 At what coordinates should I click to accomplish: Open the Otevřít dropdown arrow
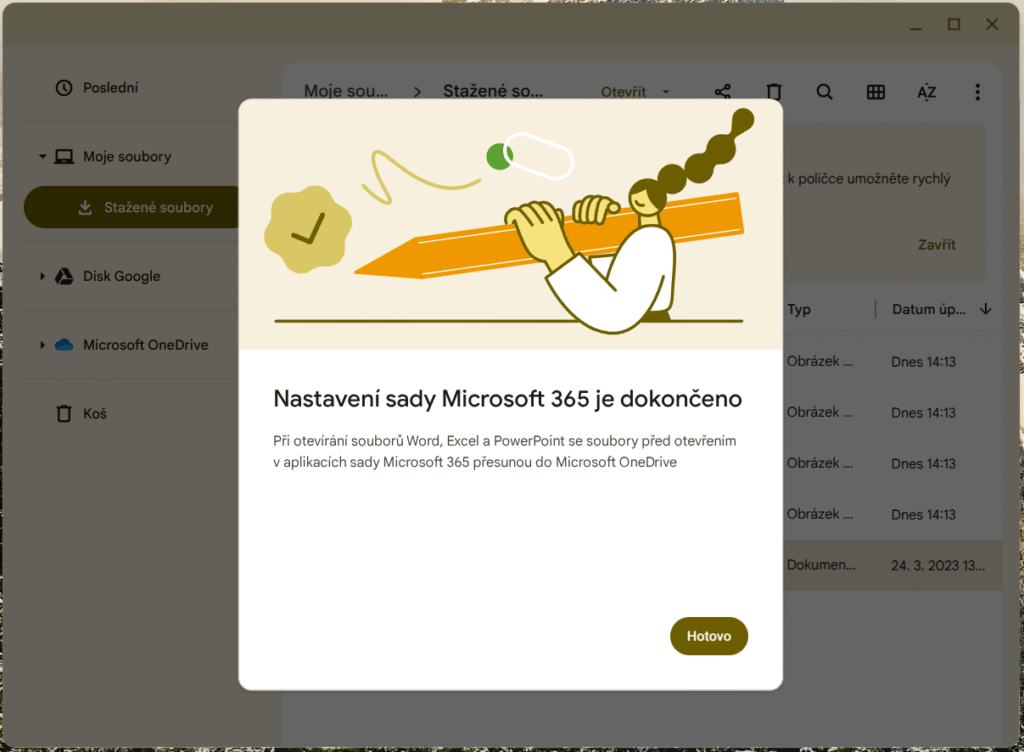click(x=666, y=92)
